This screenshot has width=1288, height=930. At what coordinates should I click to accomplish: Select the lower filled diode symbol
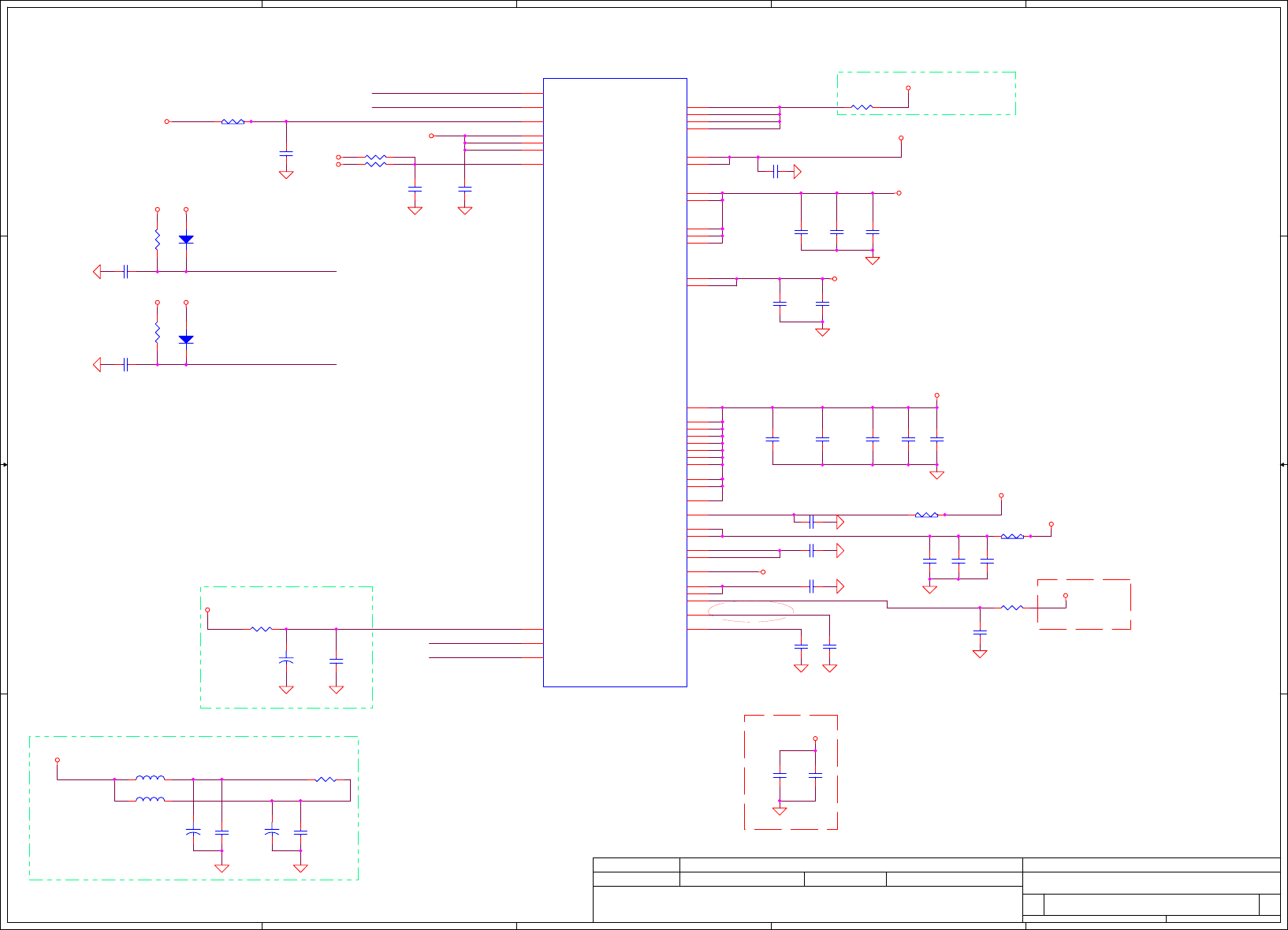pyautogui.click(x=186, y=339)
